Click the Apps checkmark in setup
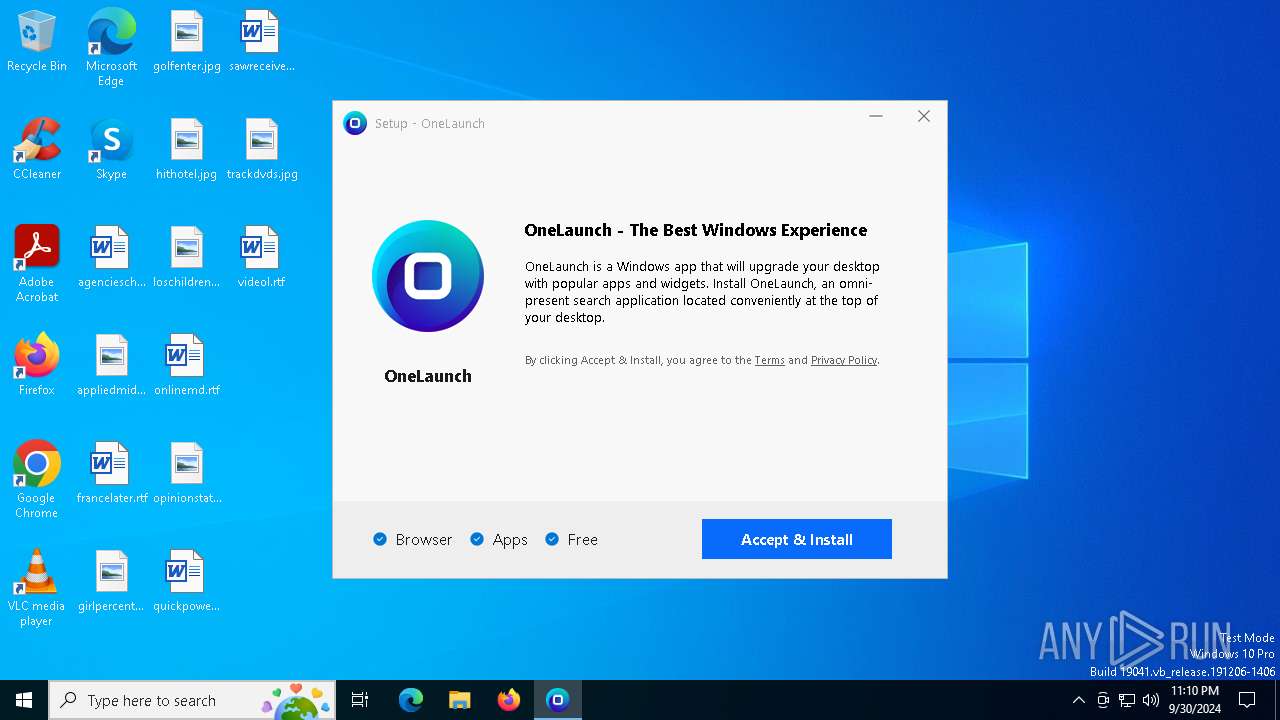1280x720 pixels. coord(477,539)
